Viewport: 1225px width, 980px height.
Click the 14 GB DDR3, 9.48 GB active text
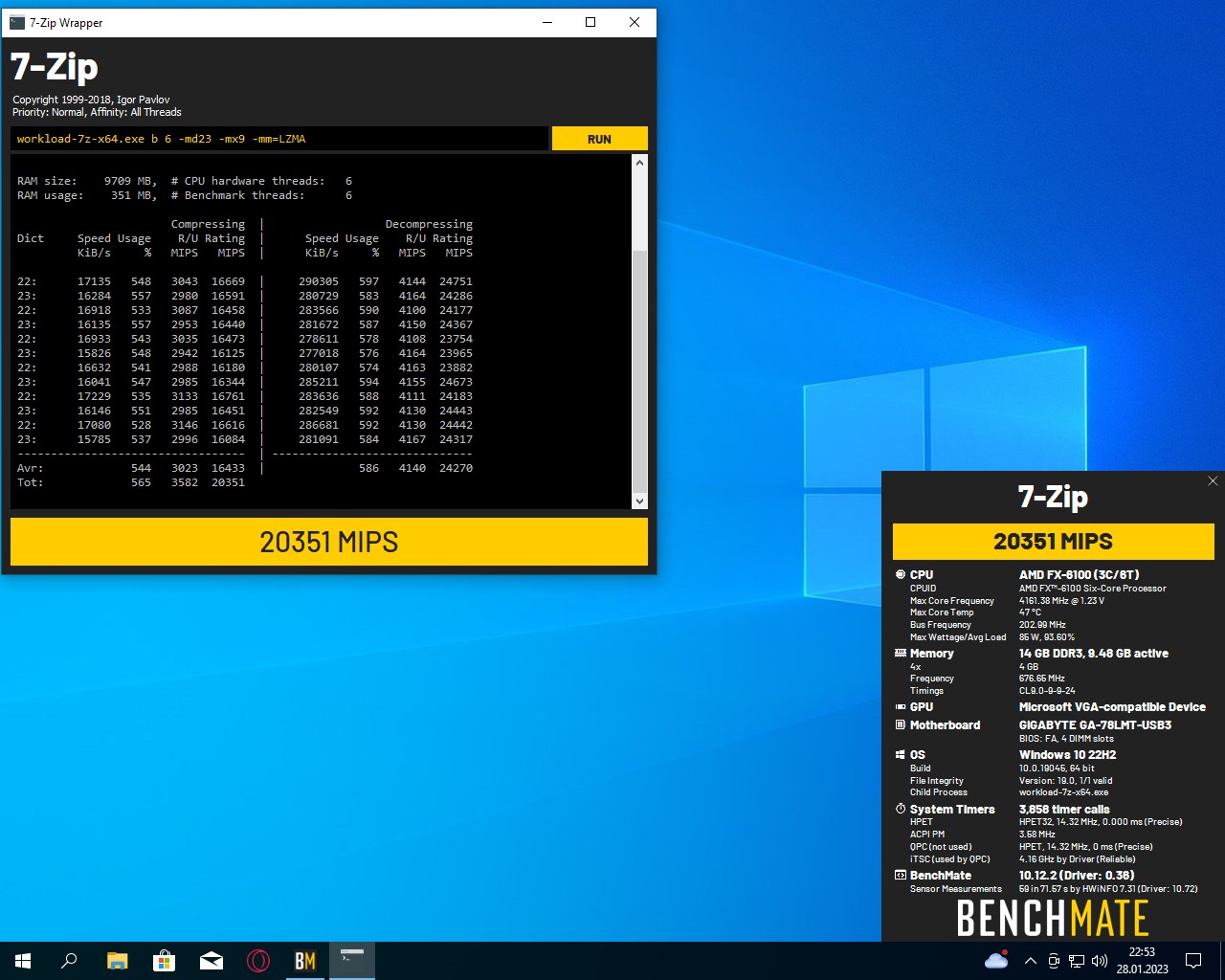point(1093,654)
